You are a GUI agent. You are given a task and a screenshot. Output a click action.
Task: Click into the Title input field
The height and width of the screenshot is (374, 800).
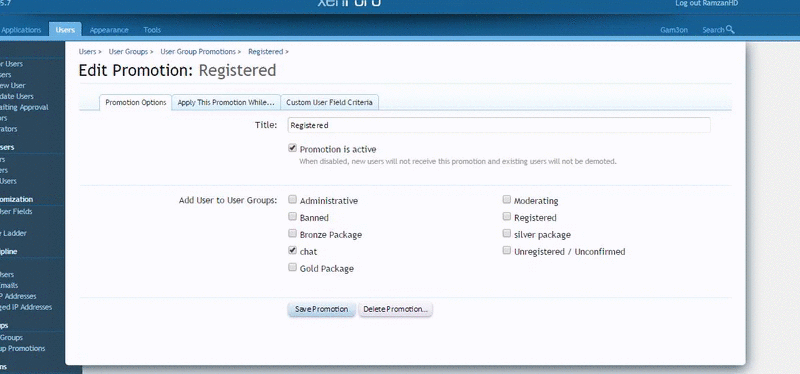point(499,125)
